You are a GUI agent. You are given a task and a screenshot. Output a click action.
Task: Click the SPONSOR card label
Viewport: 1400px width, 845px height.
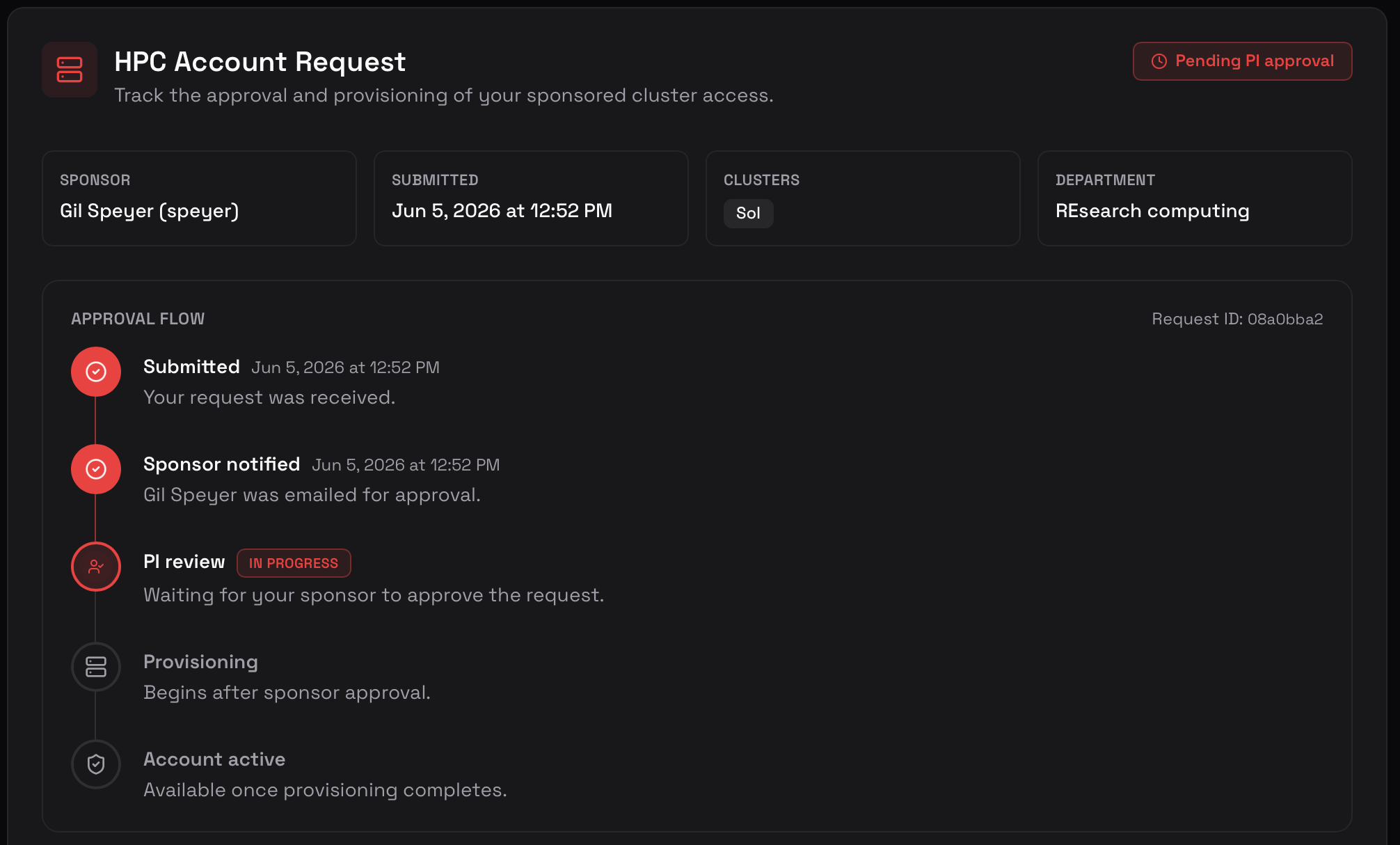(95, 180)
